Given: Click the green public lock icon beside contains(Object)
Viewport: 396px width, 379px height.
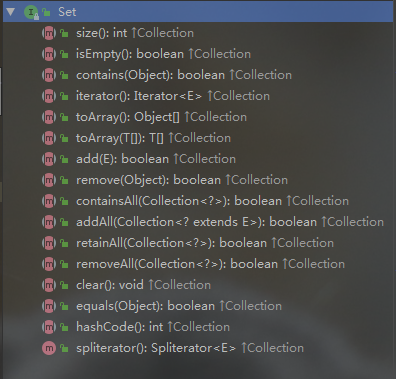Looking at the screenshot, I should pos(64,75).
